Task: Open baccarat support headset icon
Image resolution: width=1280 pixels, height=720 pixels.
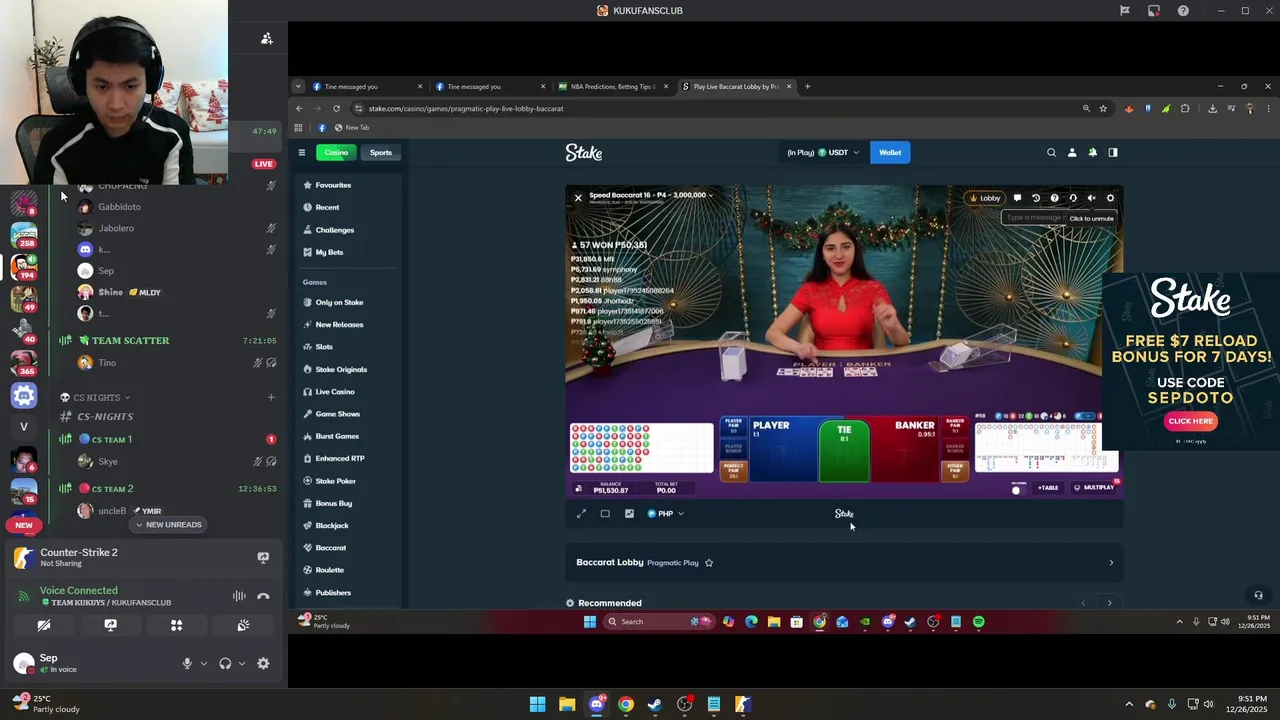Action: click(1073, 198)
